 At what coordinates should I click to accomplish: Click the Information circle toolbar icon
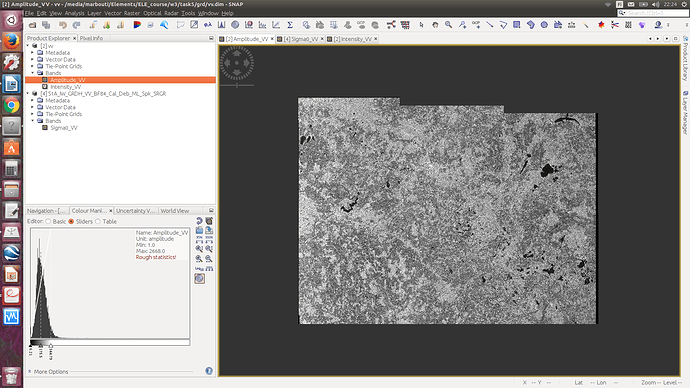coord(235,25)
